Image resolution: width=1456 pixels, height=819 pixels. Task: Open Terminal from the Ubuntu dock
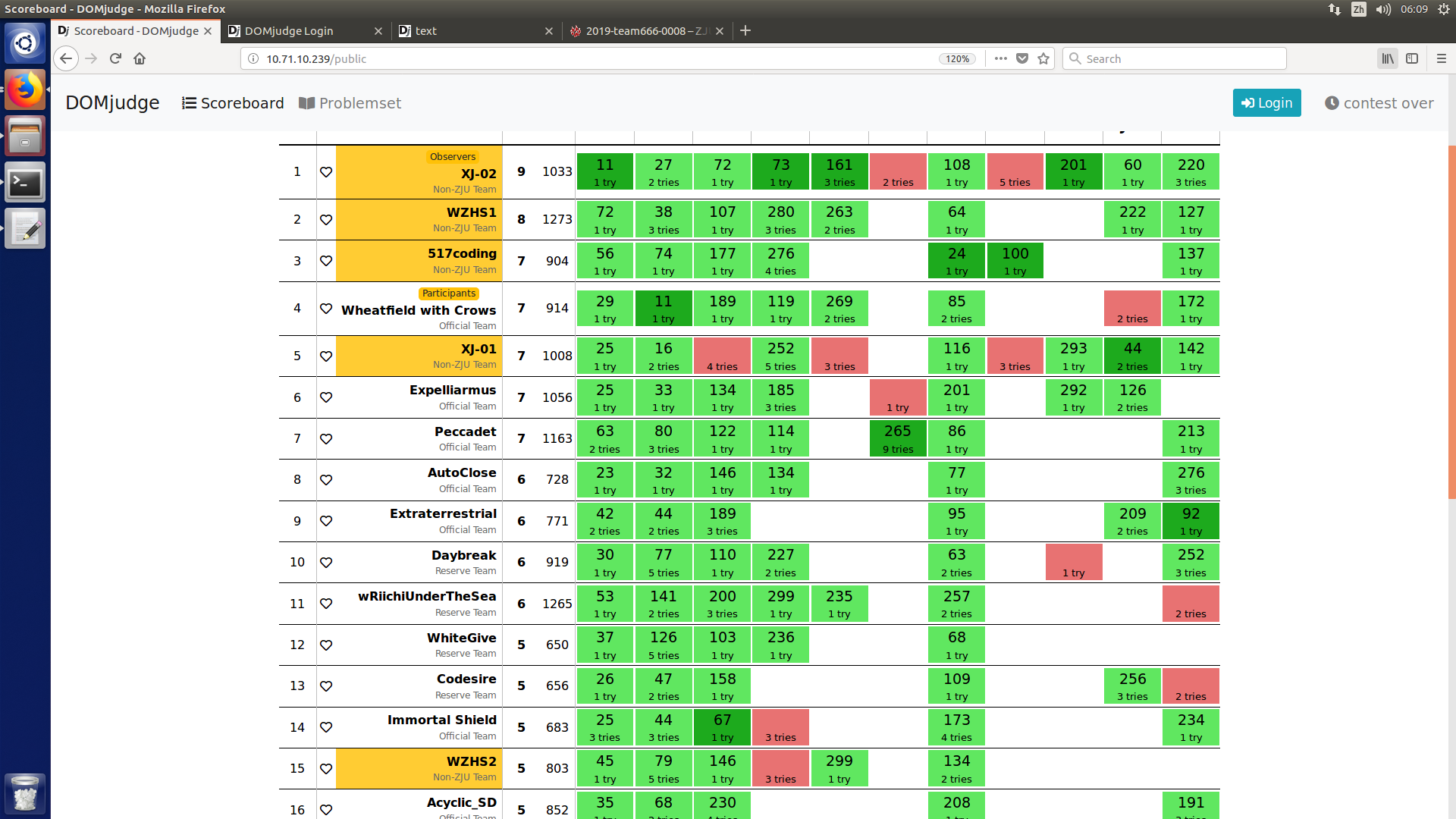(25, 183)
